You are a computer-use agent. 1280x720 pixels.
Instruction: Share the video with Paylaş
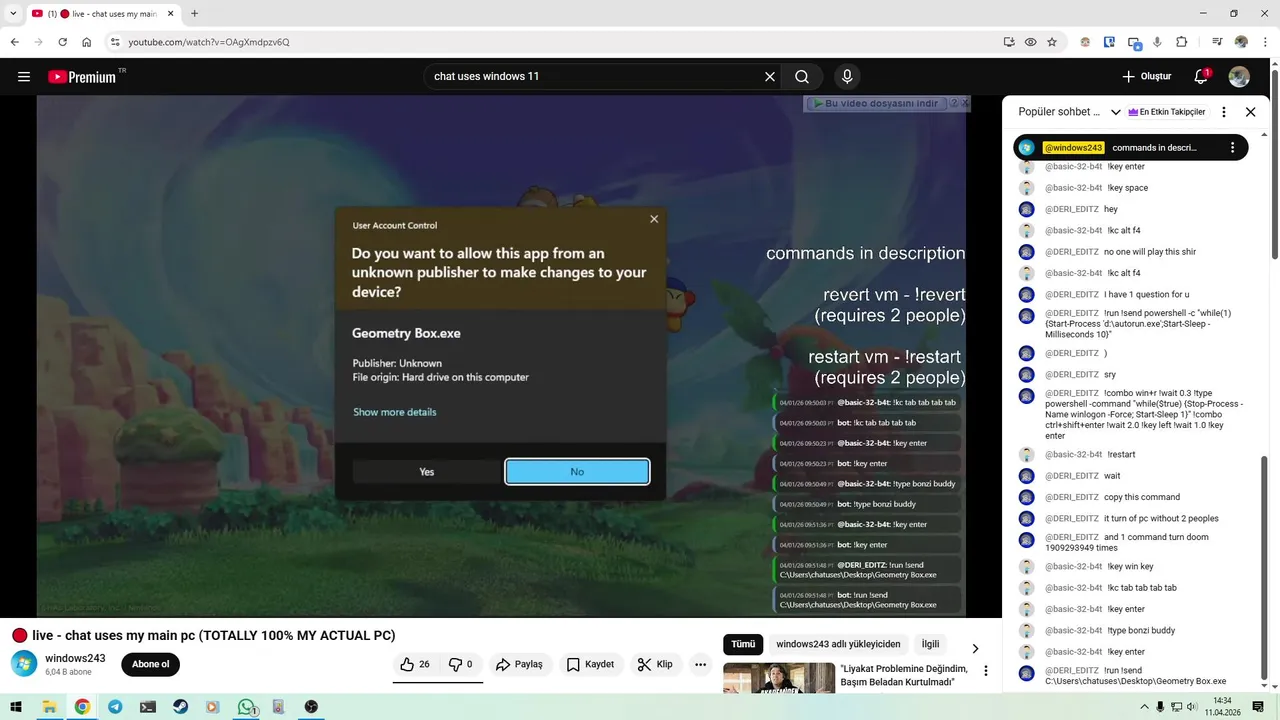click(x=519, y=664)
